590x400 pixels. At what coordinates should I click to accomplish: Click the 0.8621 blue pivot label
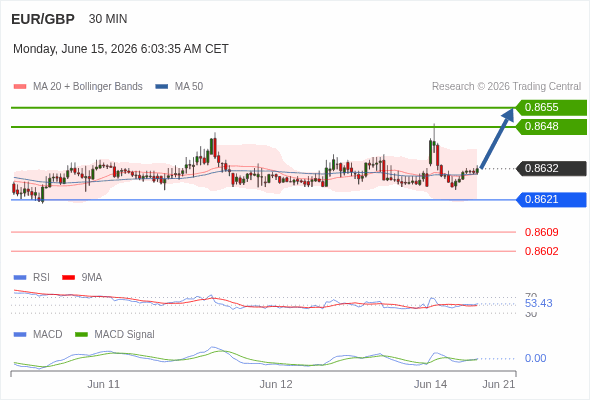pos(551,199)
